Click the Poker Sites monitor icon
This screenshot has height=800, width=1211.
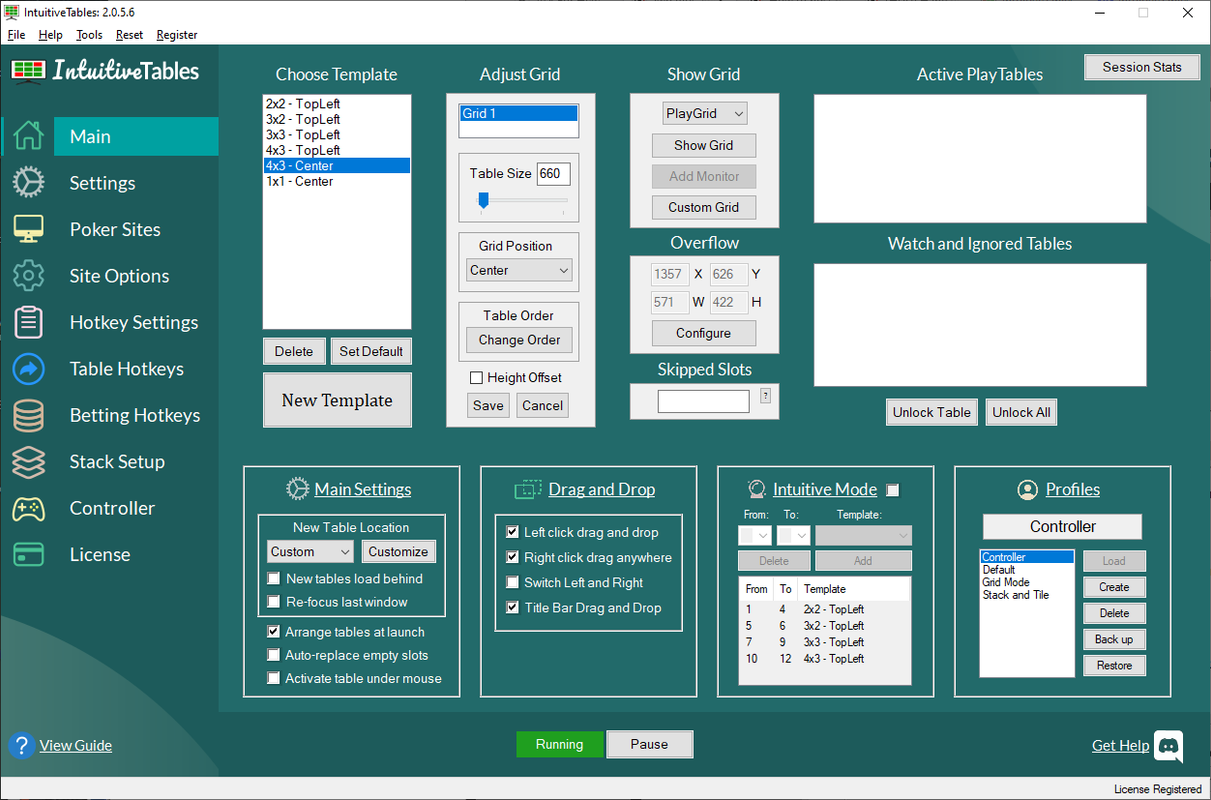click(x=28, y=229)
